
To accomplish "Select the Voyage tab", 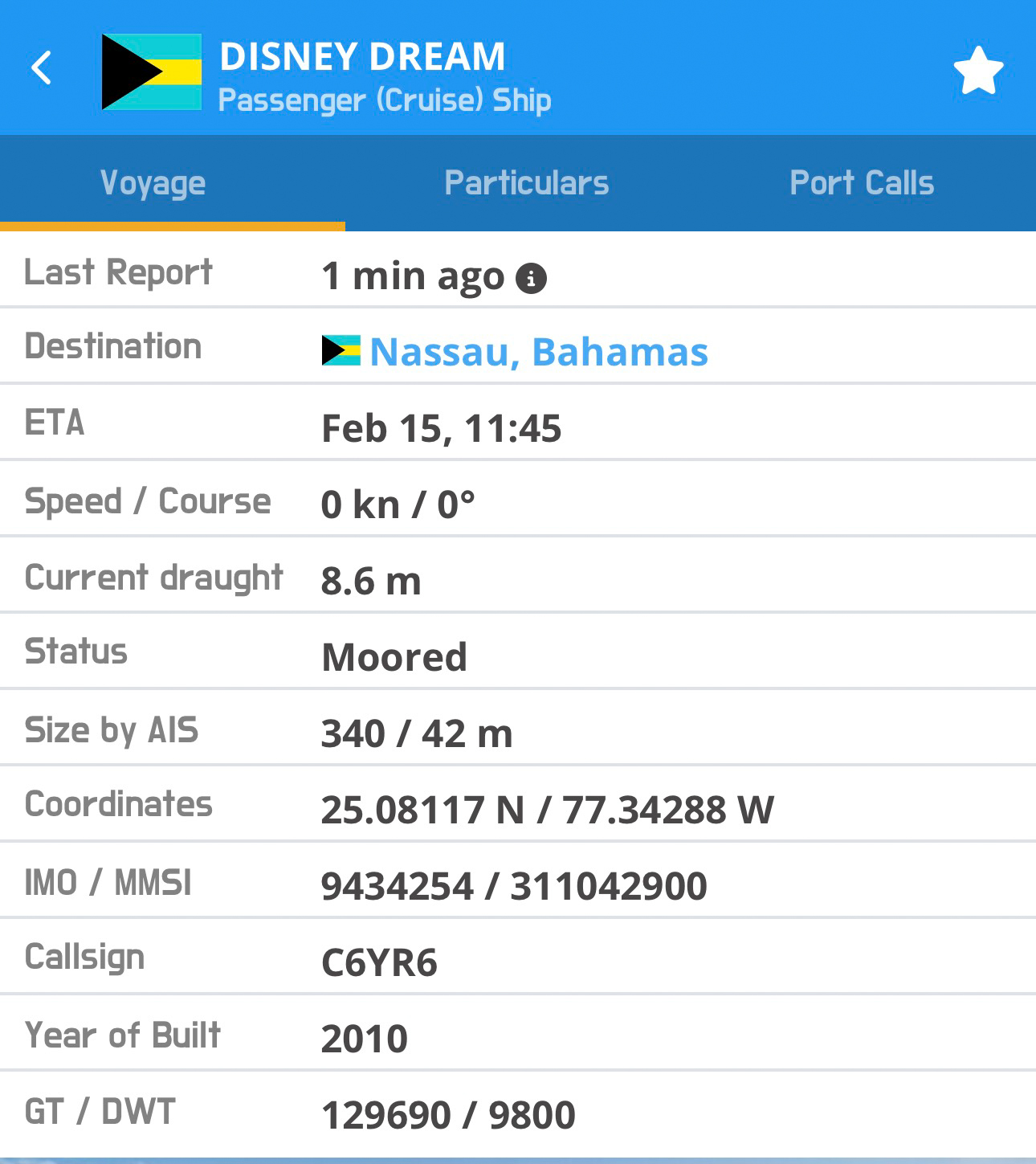I will pos(153,183).
